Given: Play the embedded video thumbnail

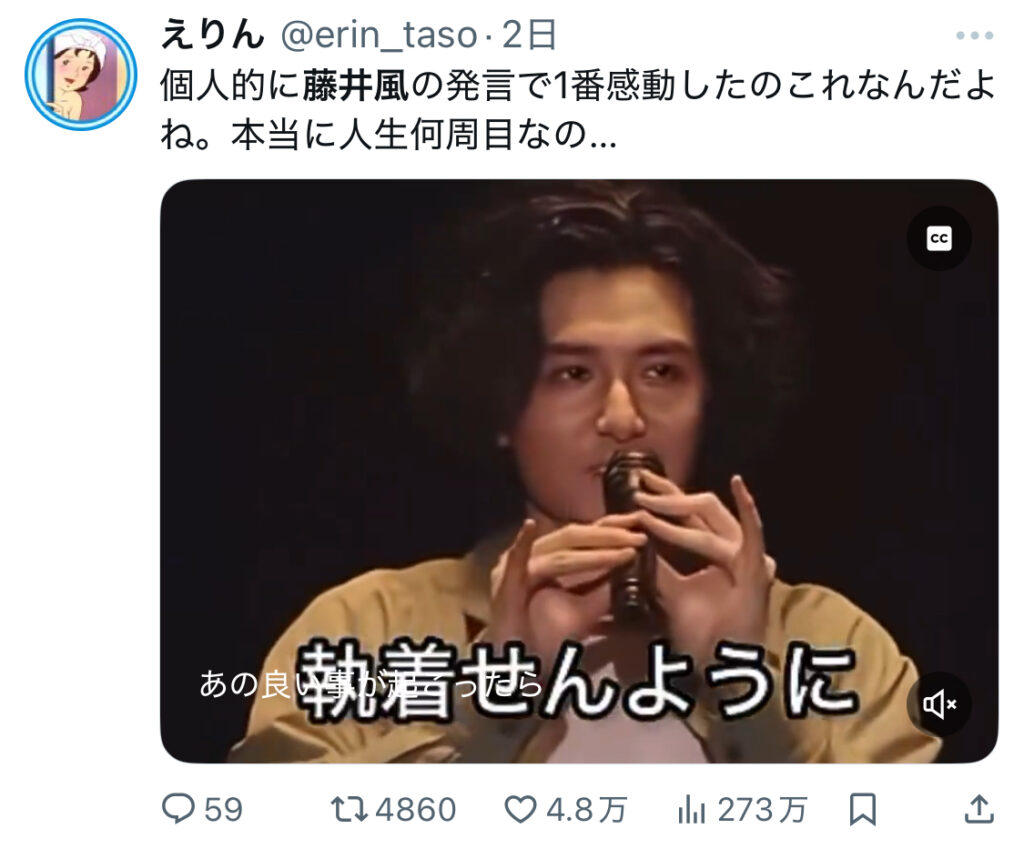Looking at the screenshot, I should pos(579,471).
